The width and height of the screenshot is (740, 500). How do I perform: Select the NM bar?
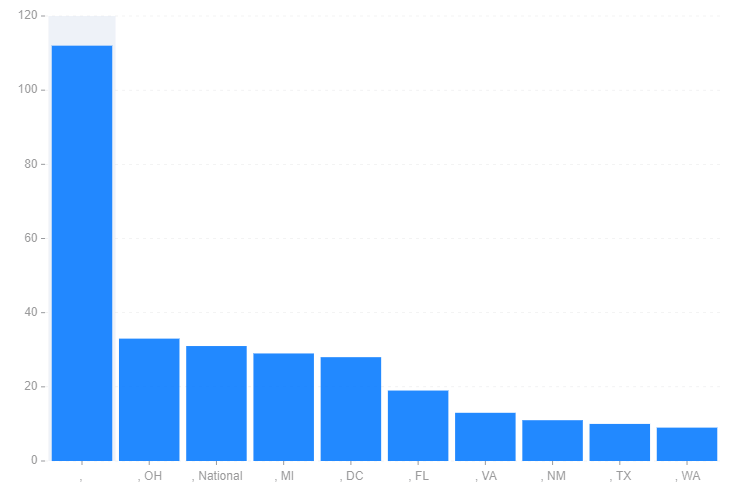click(x=552, y=440)
